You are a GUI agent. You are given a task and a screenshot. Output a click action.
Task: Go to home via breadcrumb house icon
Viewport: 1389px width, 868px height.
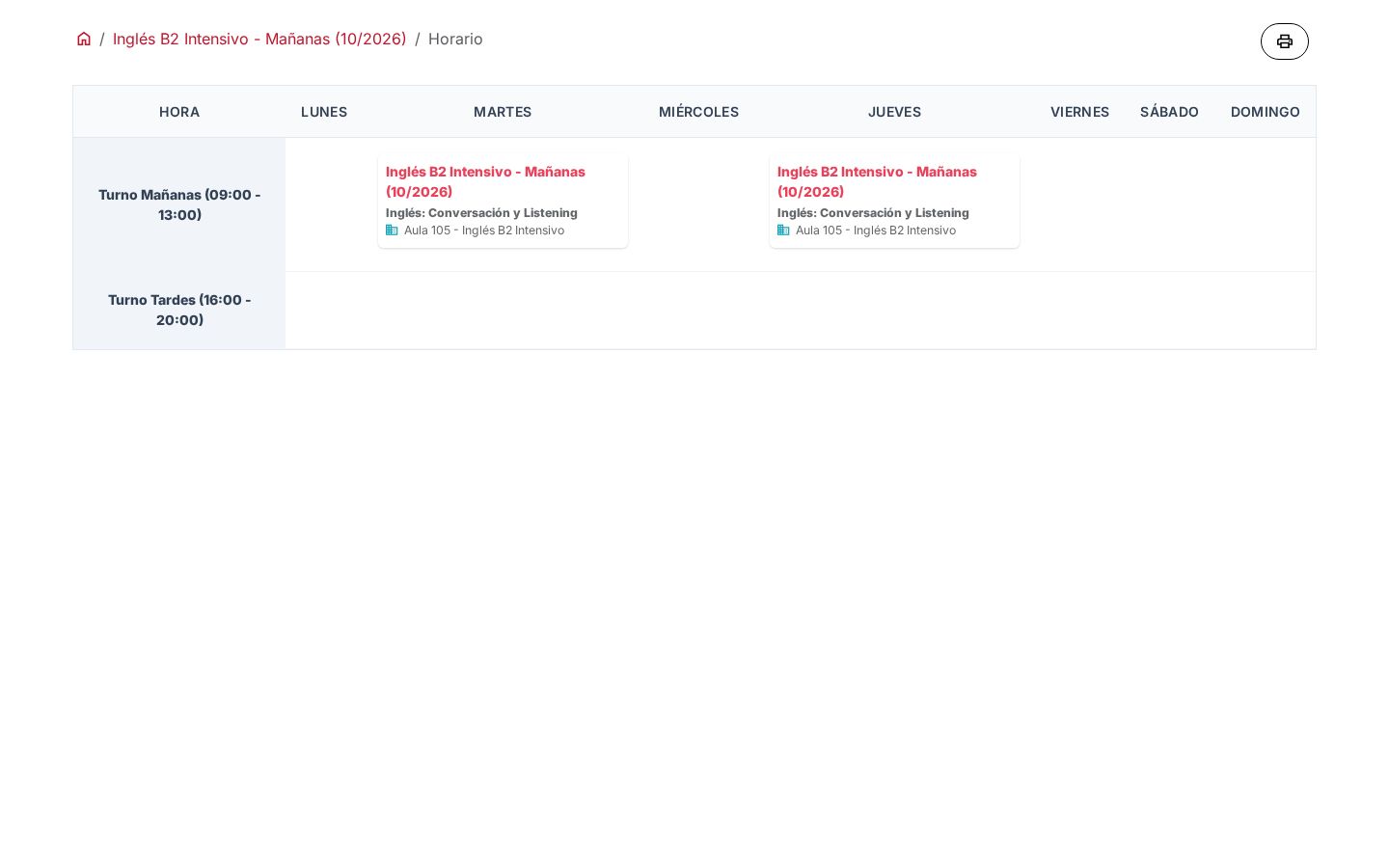84,39
